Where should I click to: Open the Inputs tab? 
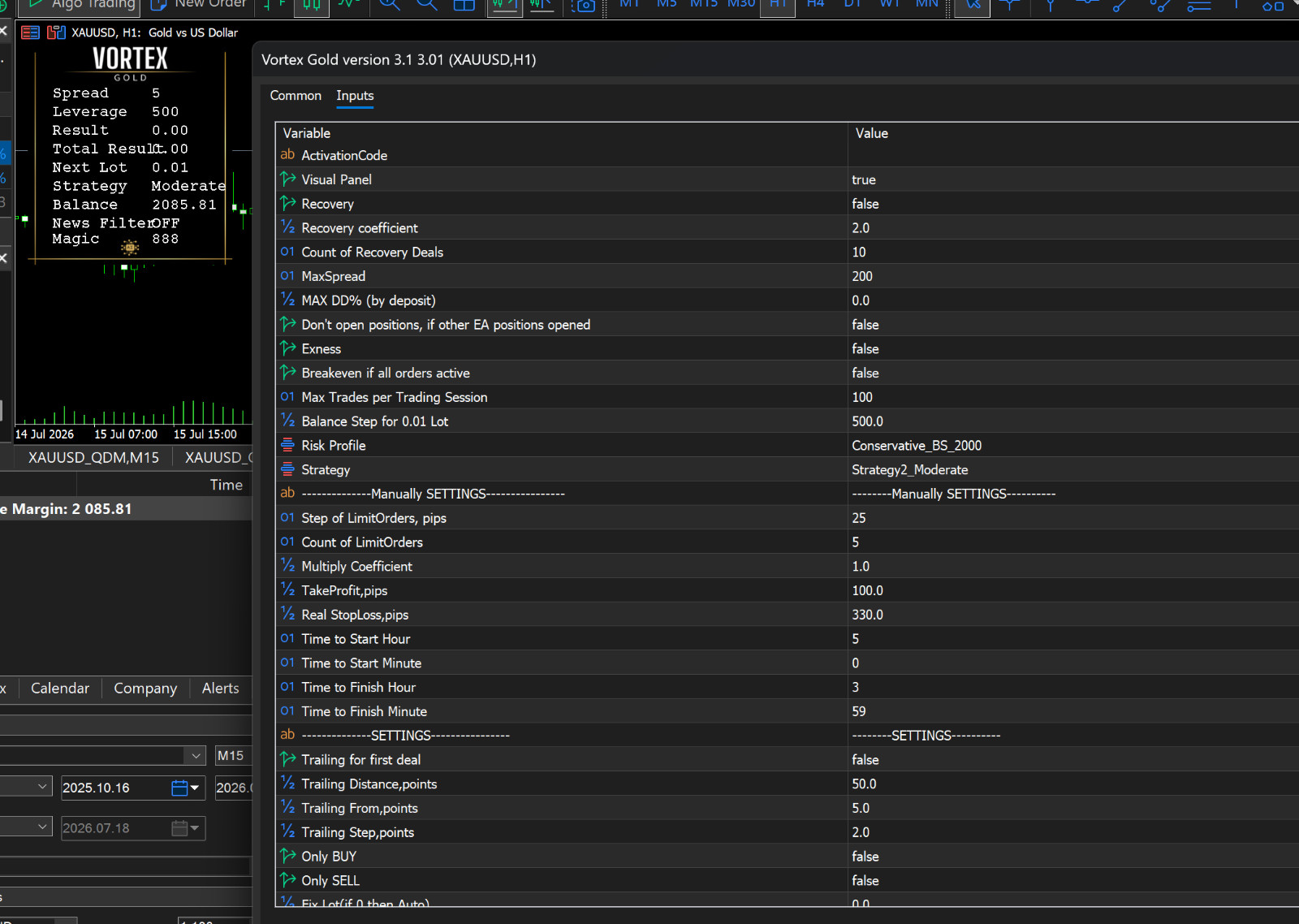(355, 96)
